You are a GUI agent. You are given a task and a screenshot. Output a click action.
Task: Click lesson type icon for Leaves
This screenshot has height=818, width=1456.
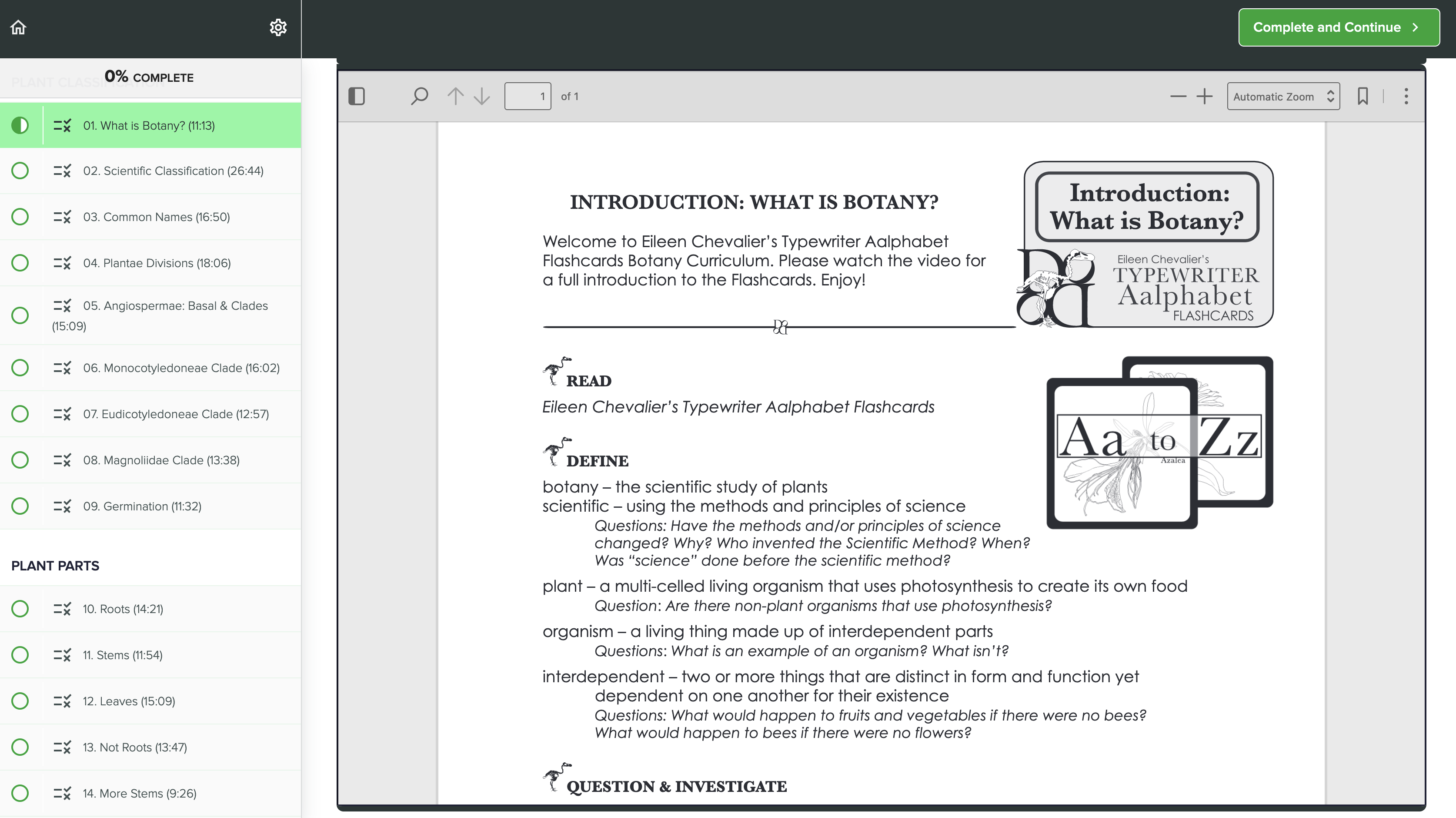[x=62, y=701]
